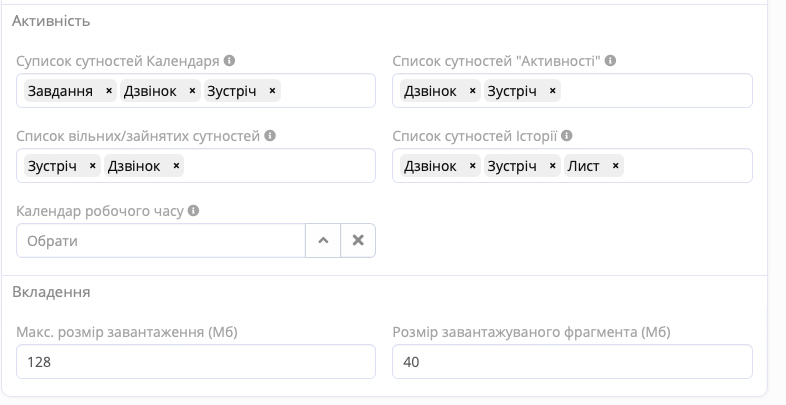The width and height of the screenshot is (786, 405).
Task: Remove Зустріч tag from Calendar entity list
Action: [272, 91]
